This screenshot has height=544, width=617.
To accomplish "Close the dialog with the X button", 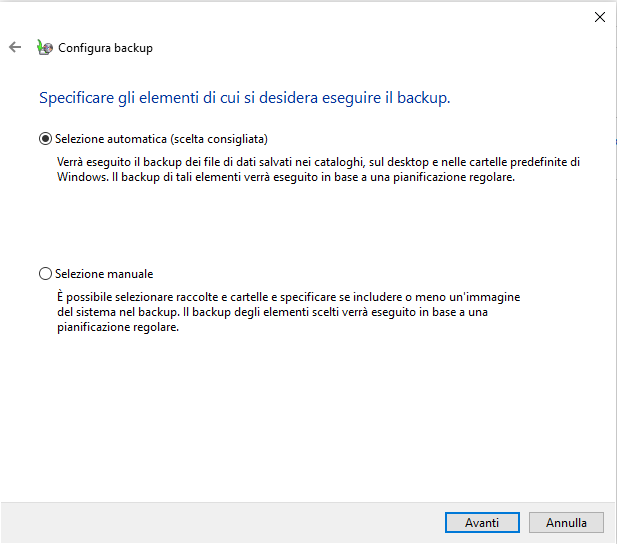I will 600,16.
